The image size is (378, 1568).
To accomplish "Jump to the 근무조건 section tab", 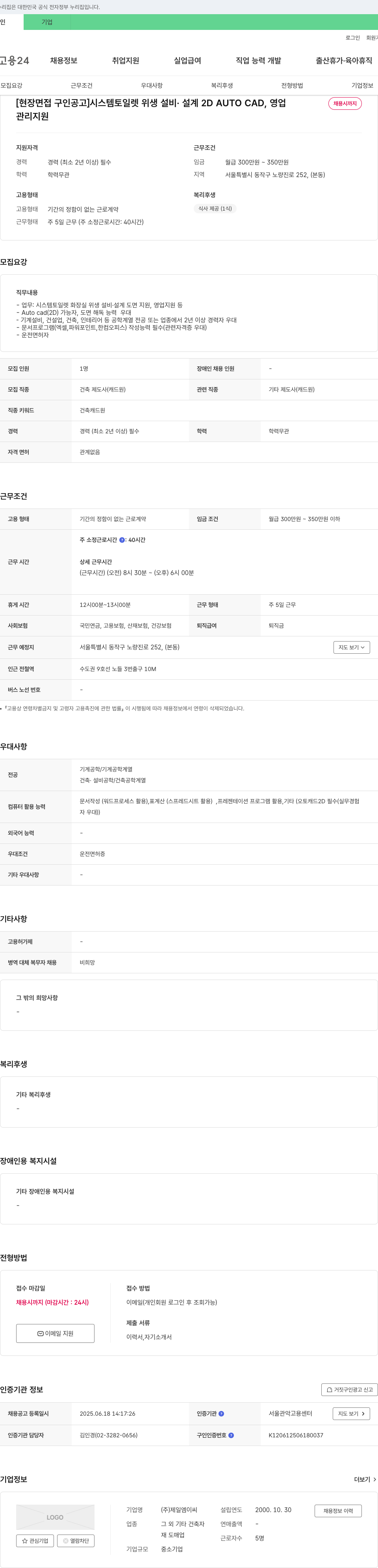I will click(x=82, y=85).
